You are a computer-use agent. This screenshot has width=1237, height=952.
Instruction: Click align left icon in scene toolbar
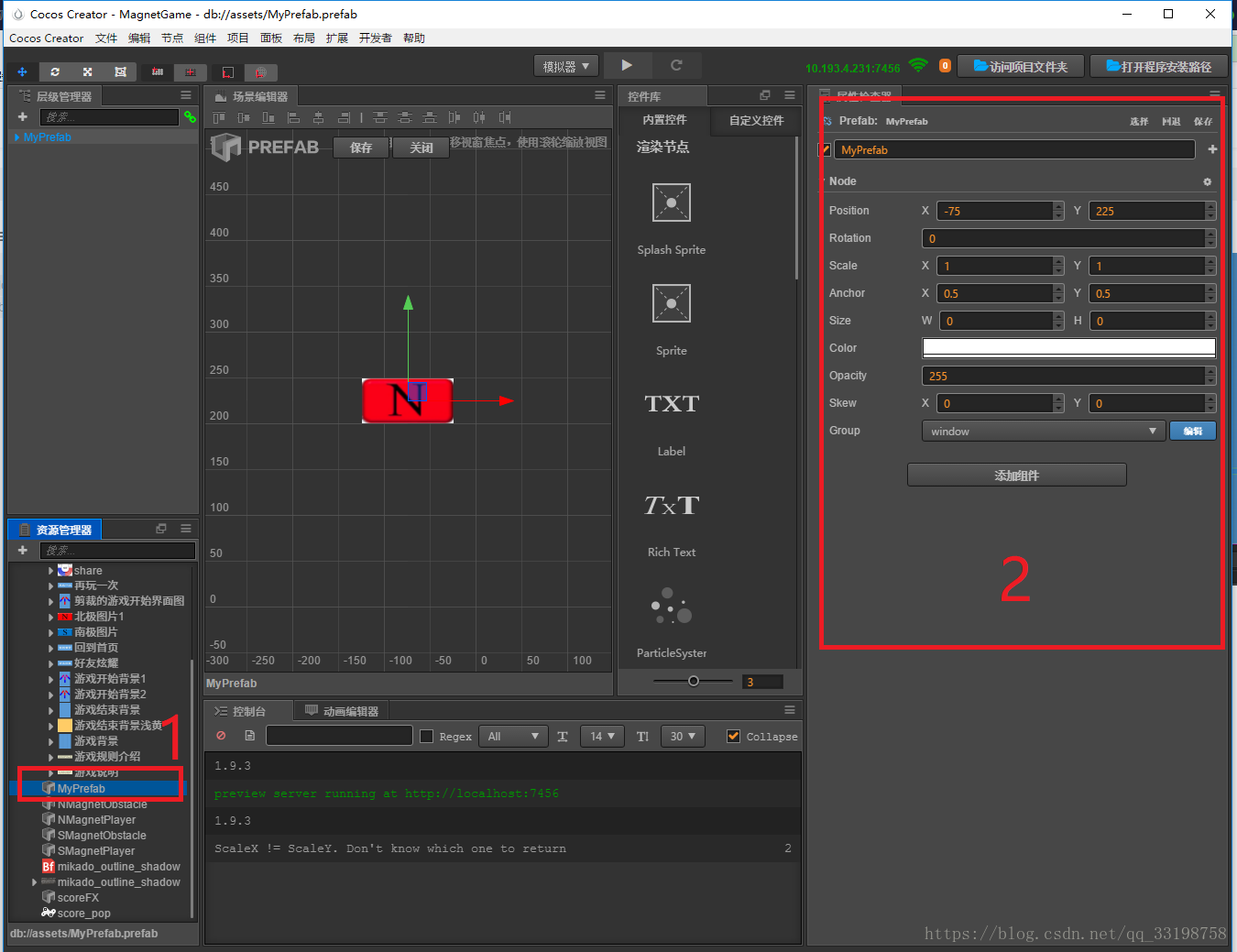(293, 117)
